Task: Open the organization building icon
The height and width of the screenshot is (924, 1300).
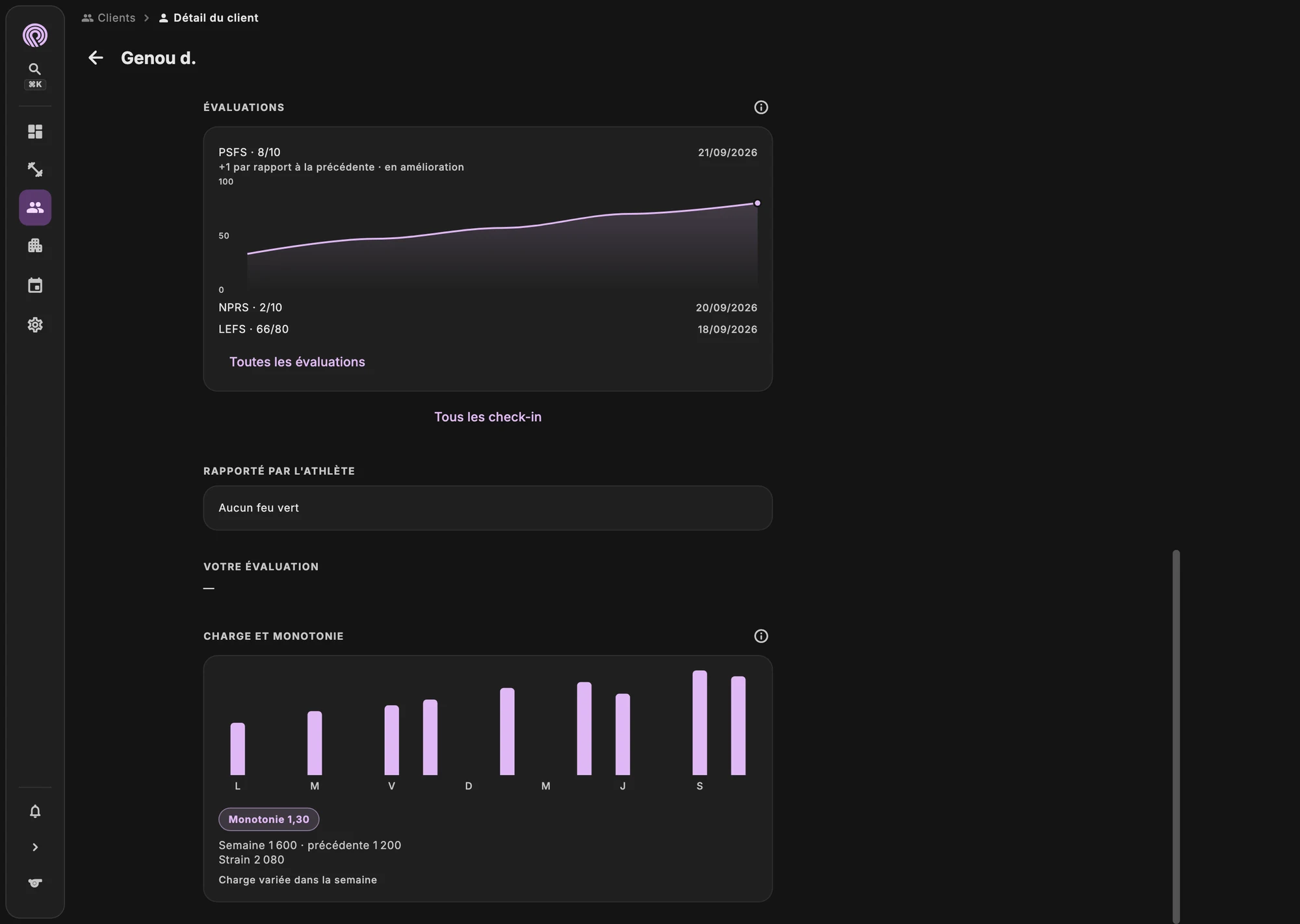Action: [x=35, y=246]
